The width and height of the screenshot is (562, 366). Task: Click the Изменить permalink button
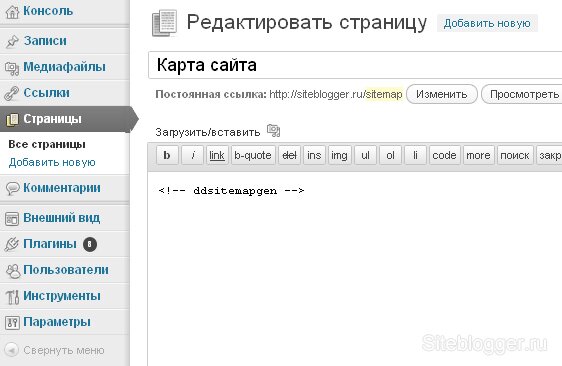(442, 94)
